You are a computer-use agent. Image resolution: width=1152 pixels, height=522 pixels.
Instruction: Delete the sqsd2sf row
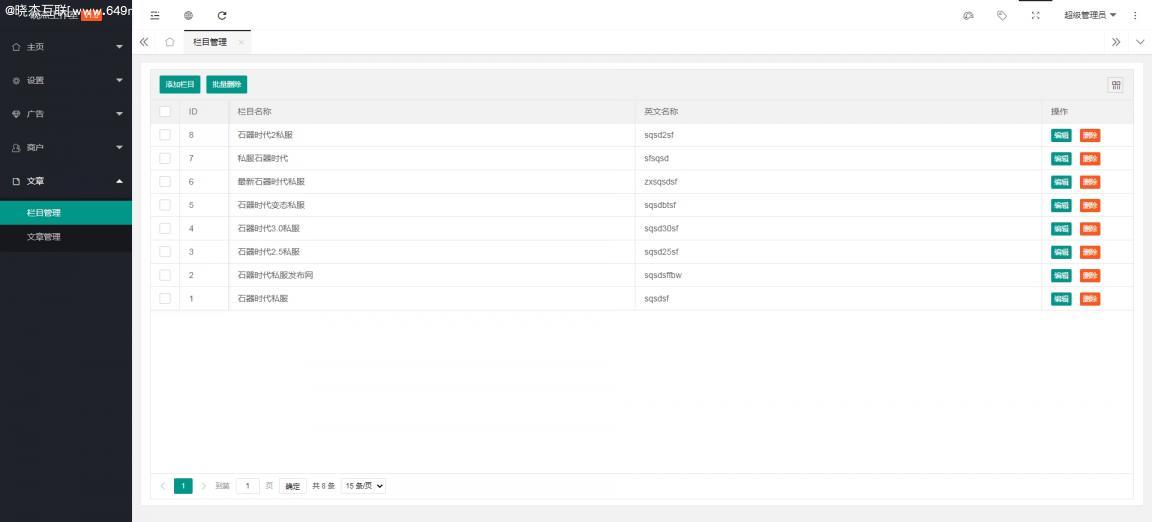[x=1090, y=135]
